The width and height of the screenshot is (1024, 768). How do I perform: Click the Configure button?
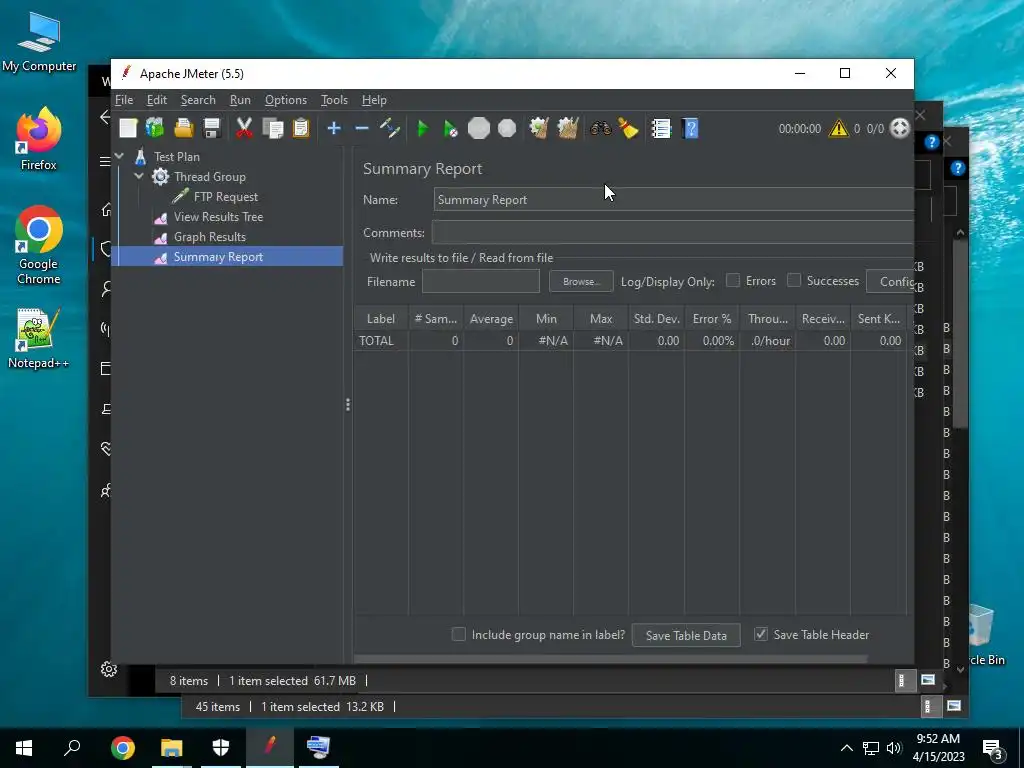(x=891, y=281)
